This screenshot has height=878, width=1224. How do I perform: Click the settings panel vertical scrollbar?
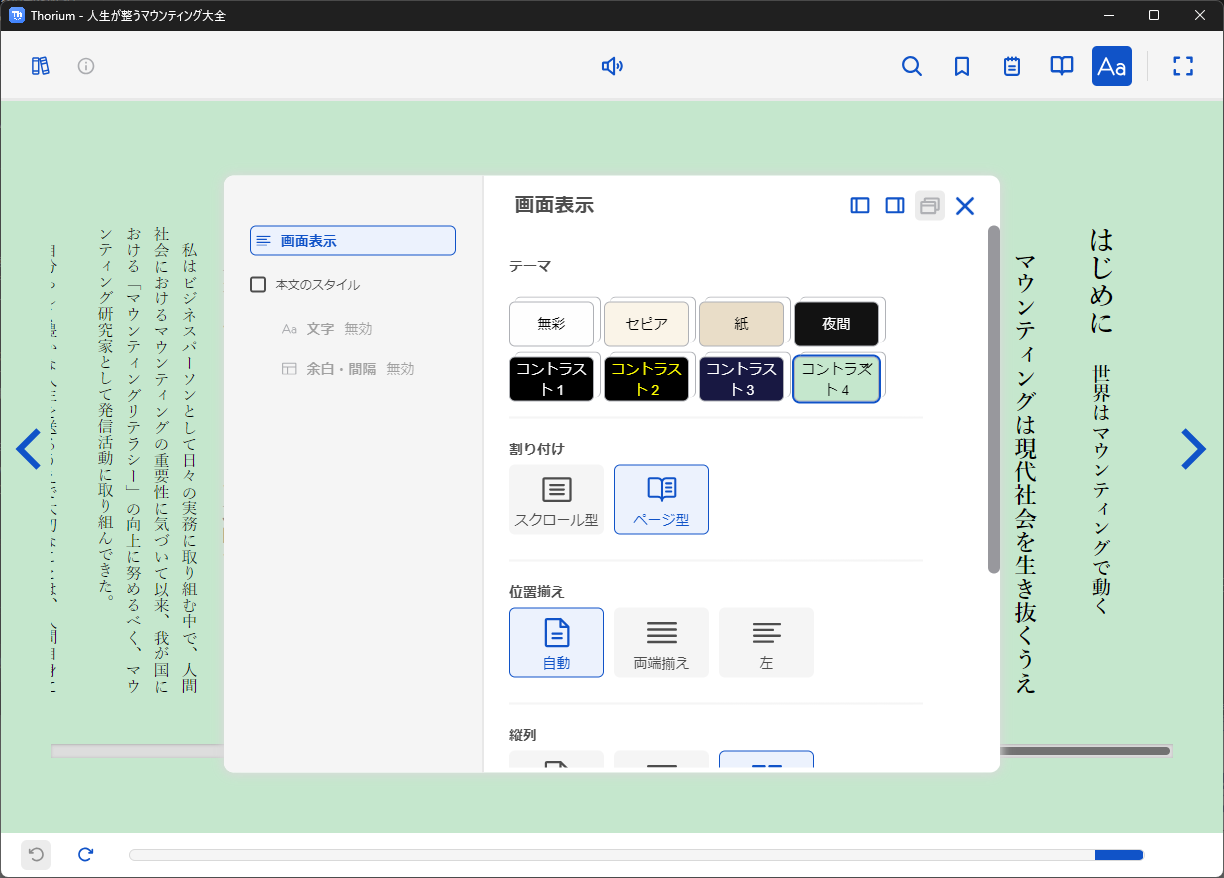993,400
